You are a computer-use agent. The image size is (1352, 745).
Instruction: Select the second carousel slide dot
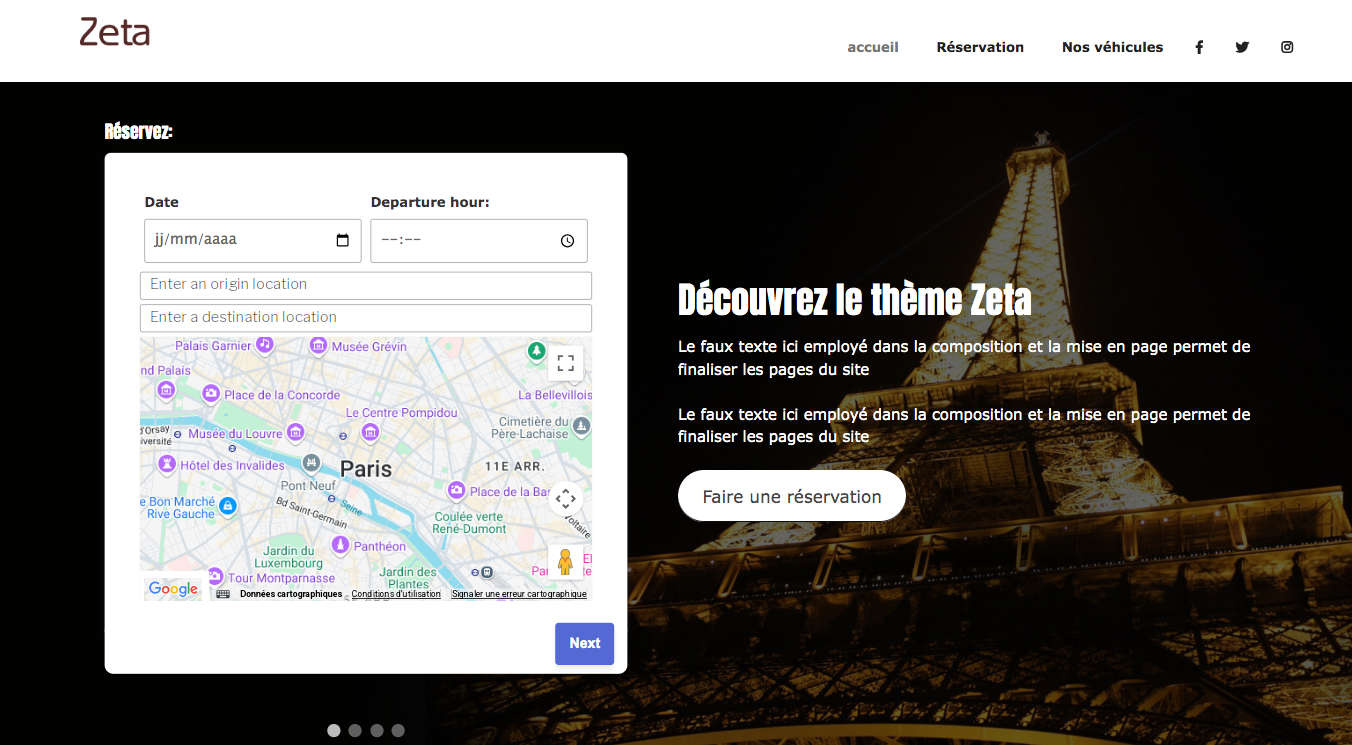pos(355,731)
